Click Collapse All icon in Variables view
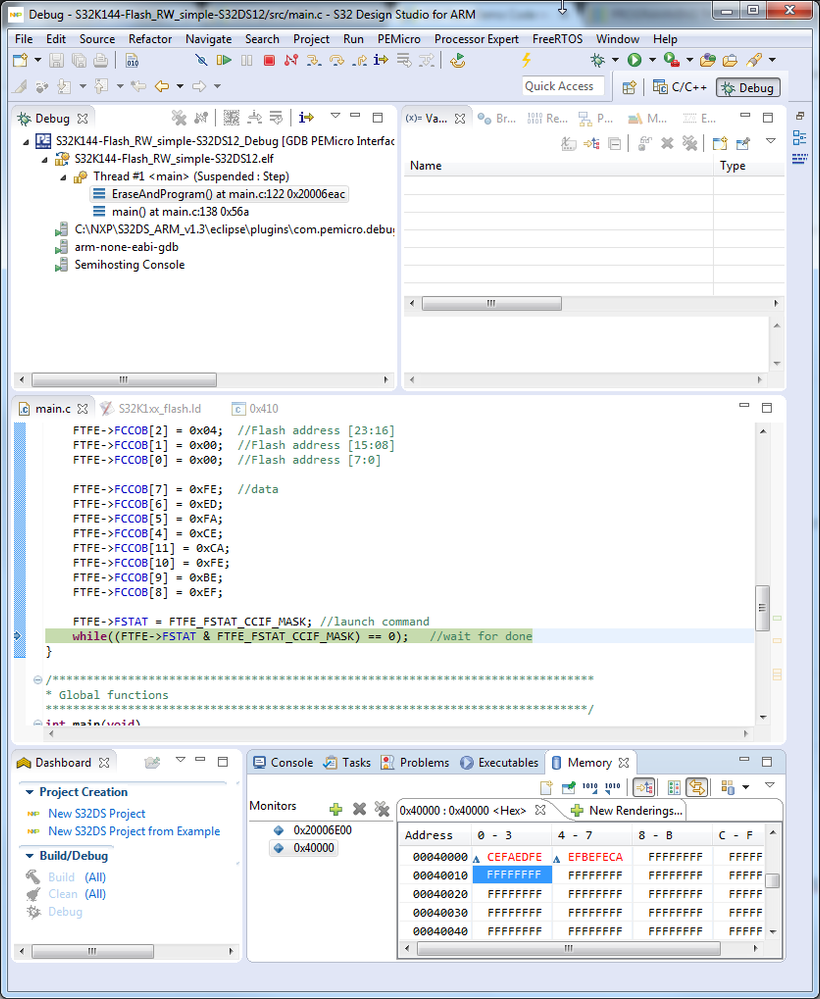The image size is (820, 999). tap(614, 143)
